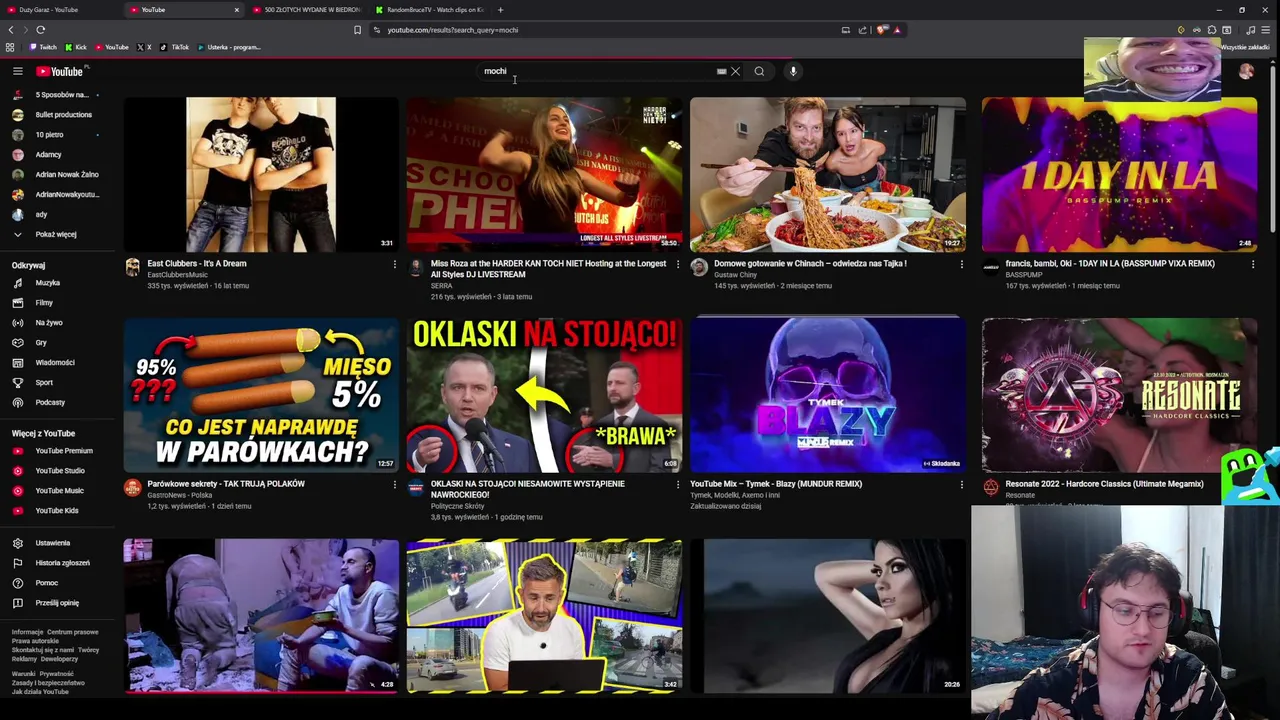Screen dimensions: 1280x720
Task: Click the search magnifier button
Action: tap(759, 71)
